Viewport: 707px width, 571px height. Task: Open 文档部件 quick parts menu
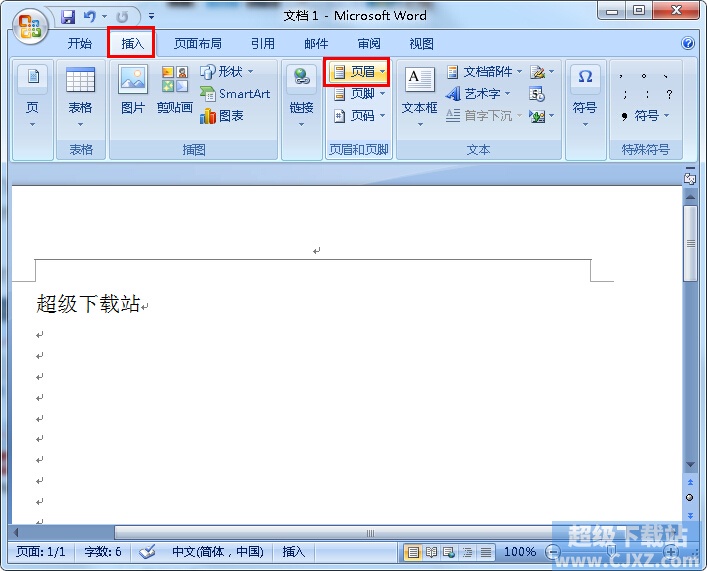[484, 71]
